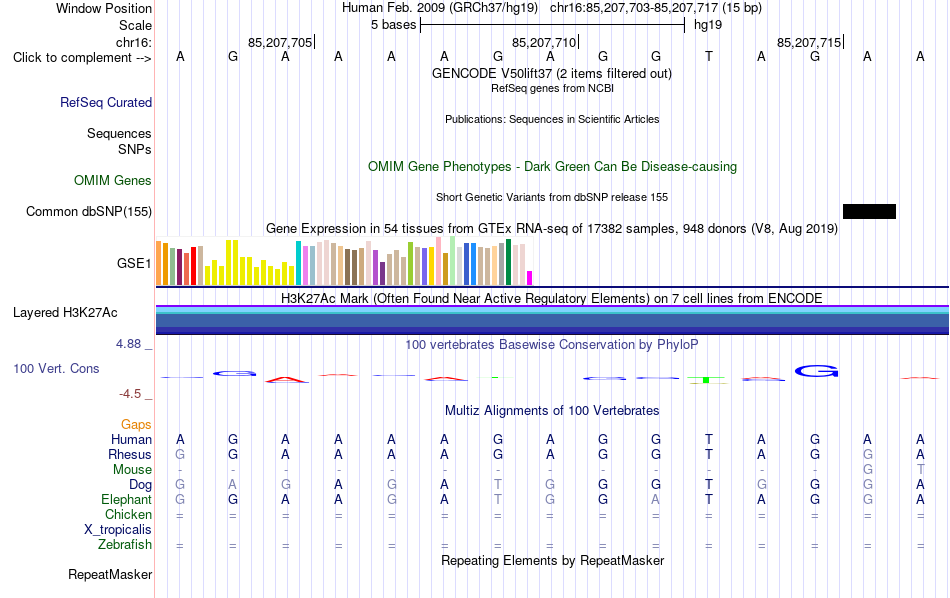Click 'Publications: Sequences in Scientific Articles' title

tap(552, 119)
